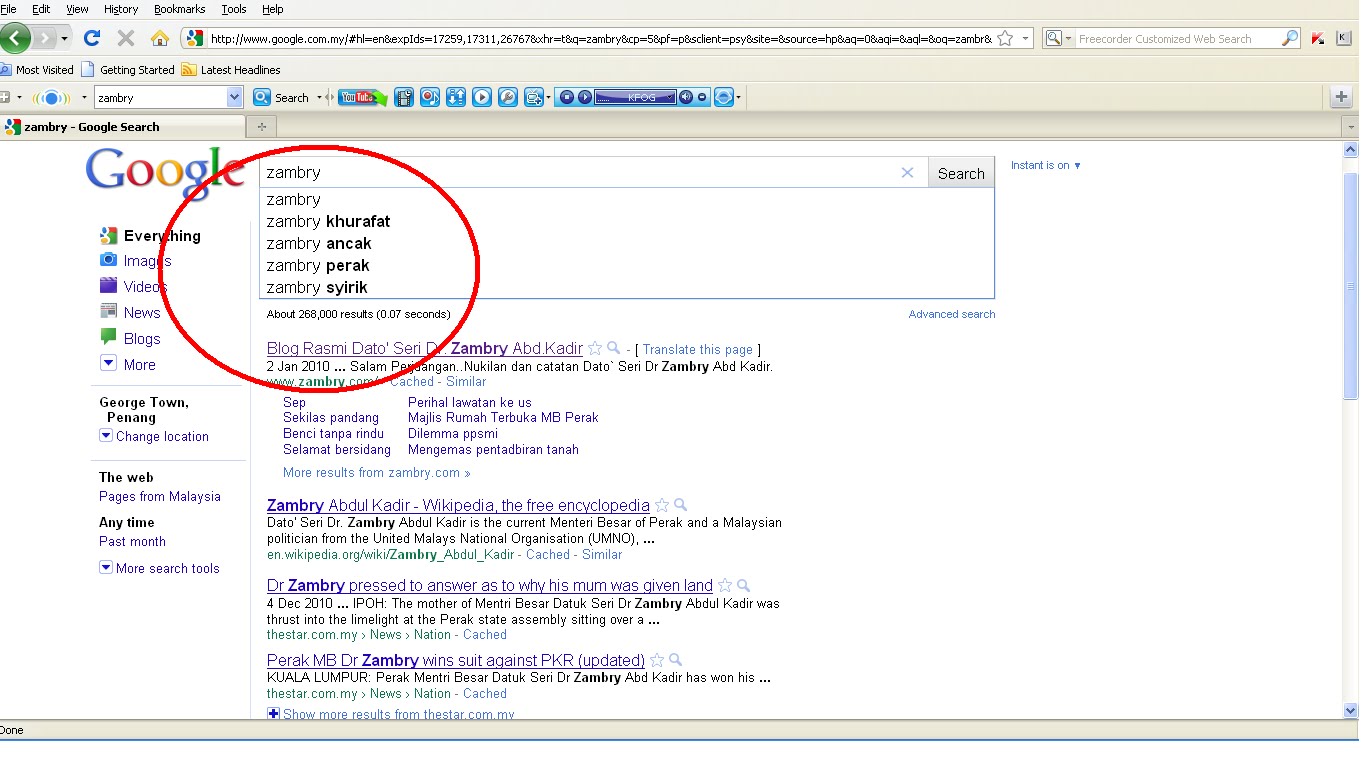Image resolution: width=1366 pixels, height=768 pixels.
Task: Star the Blog Rasmi Dato' Seri result
Action: 595,348
